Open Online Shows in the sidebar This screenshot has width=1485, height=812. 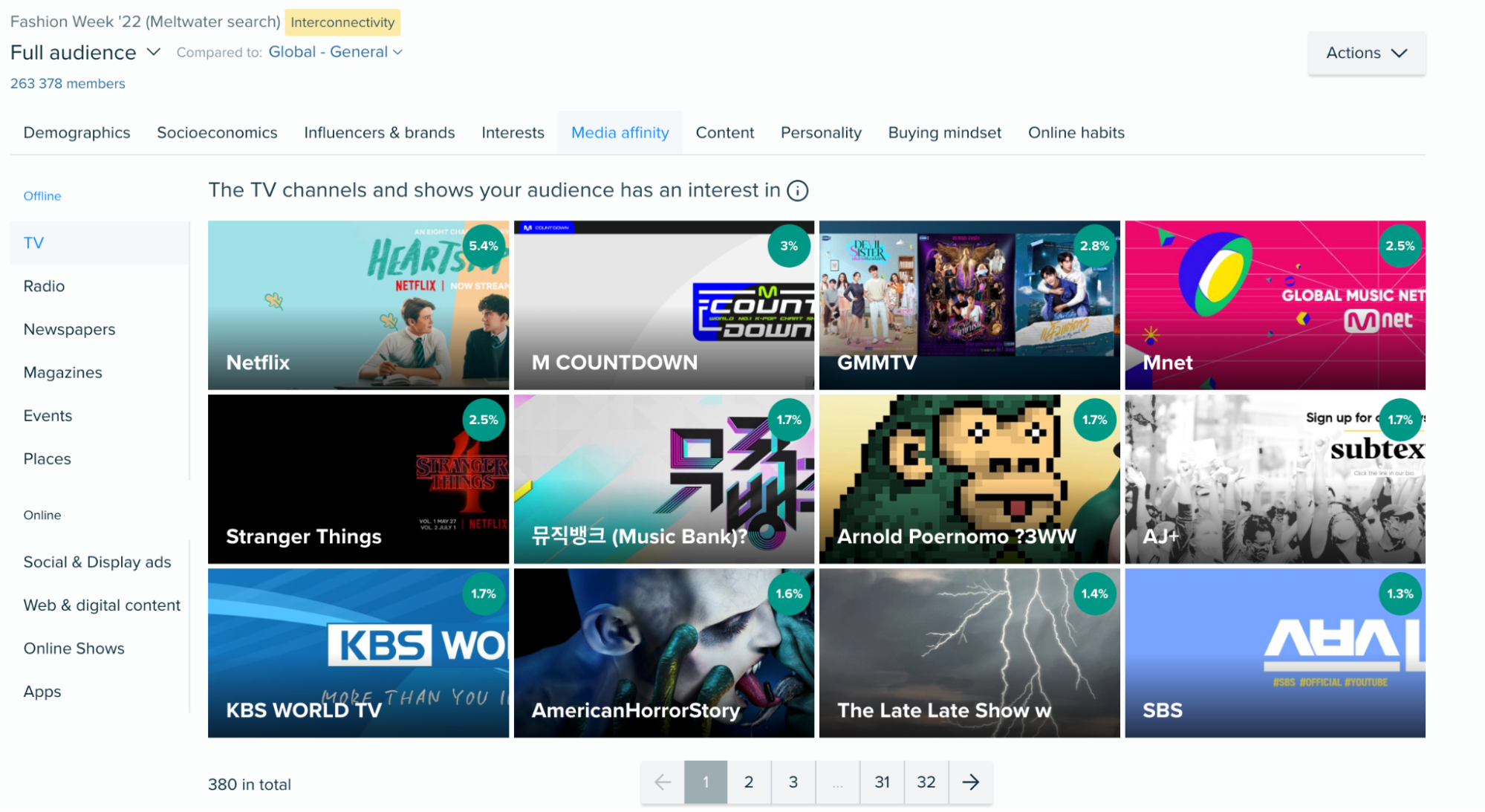pyautogui.click(x=100, y=648)
